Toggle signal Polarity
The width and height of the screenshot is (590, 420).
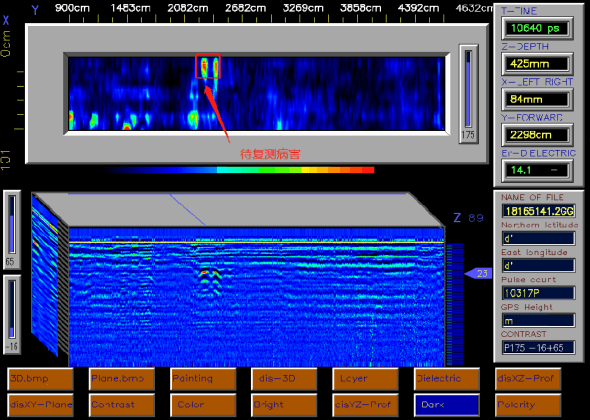click(528, 405)
